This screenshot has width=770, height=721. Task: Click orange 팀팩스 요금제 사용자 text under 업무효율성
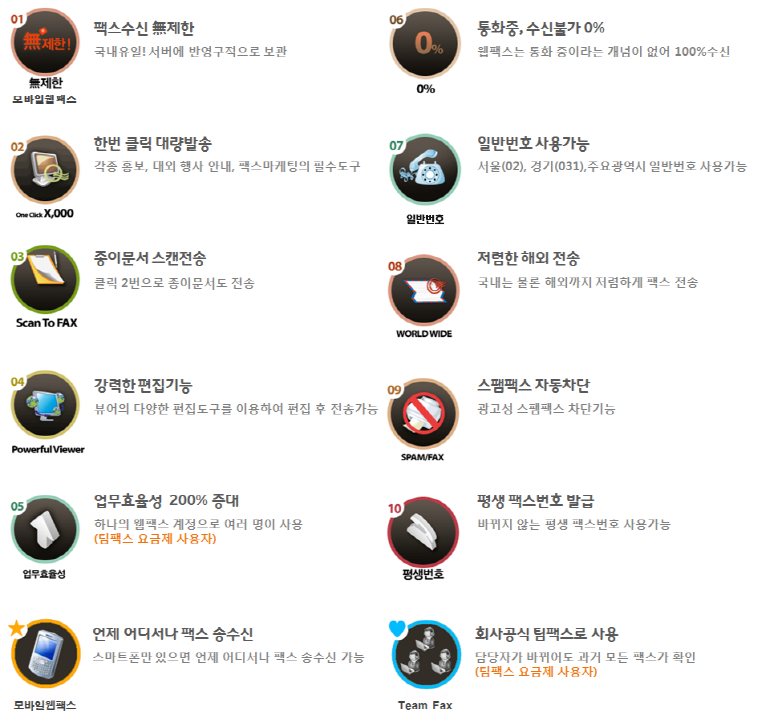point(155,539)
